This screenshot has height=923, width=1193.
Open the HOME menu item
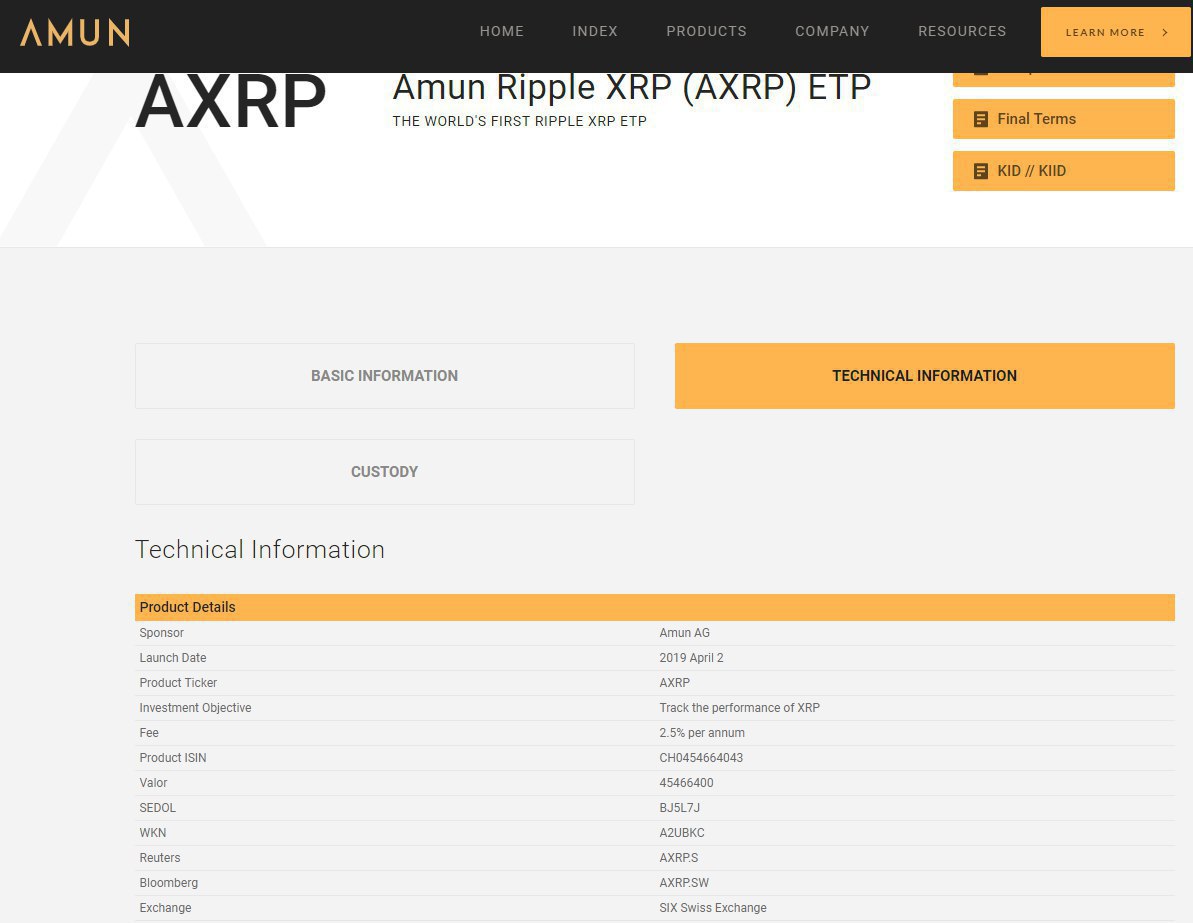pos(501,31)
